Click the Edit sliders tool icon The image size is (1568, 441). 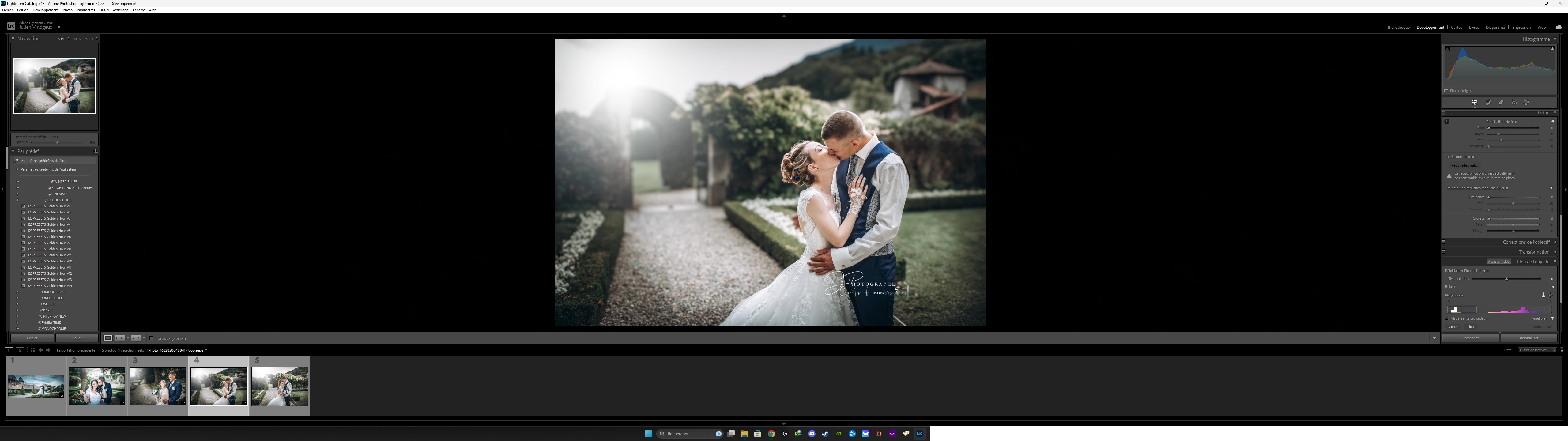1475,102
